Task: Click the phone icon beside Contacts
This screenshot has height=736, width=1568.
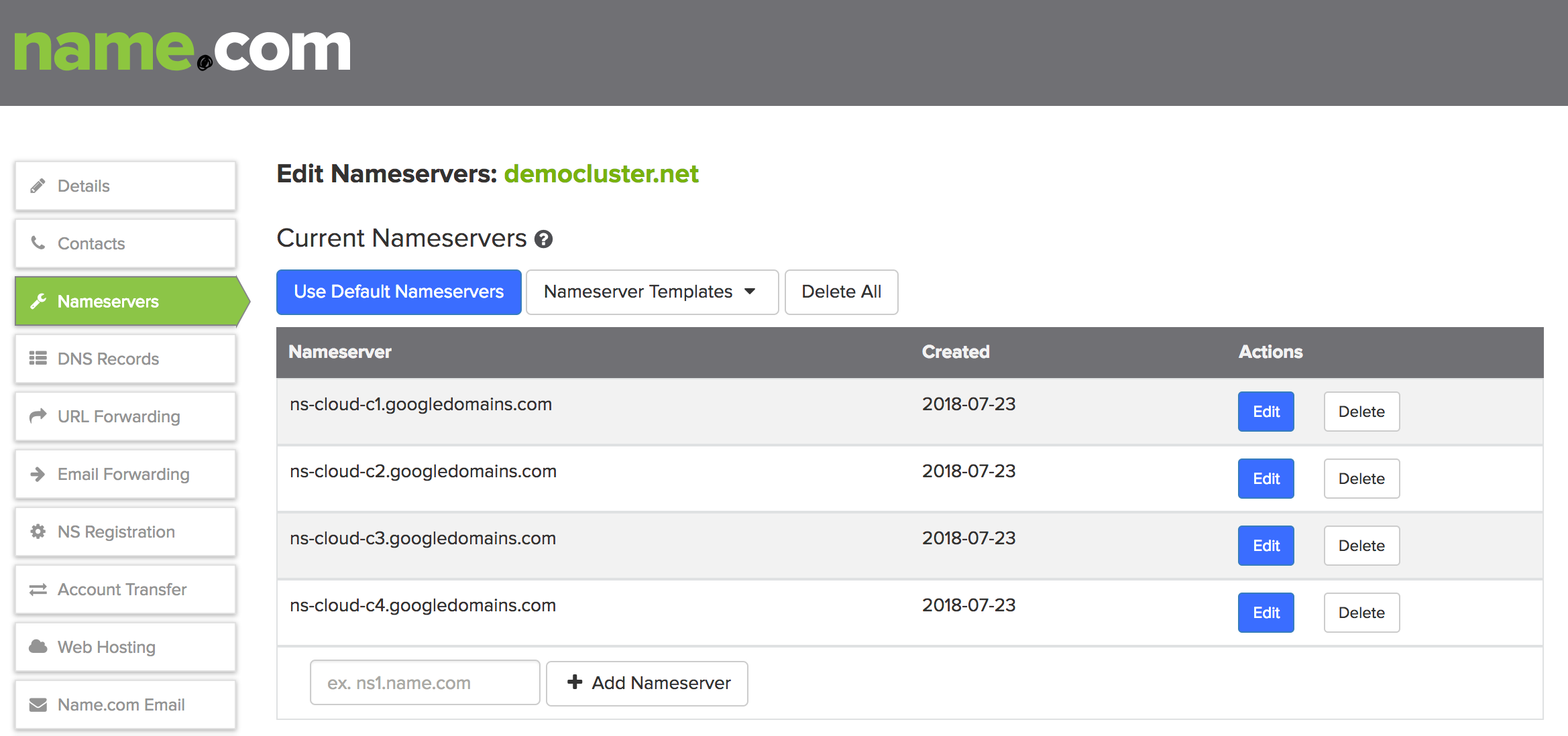Action: tap(38, 243)
